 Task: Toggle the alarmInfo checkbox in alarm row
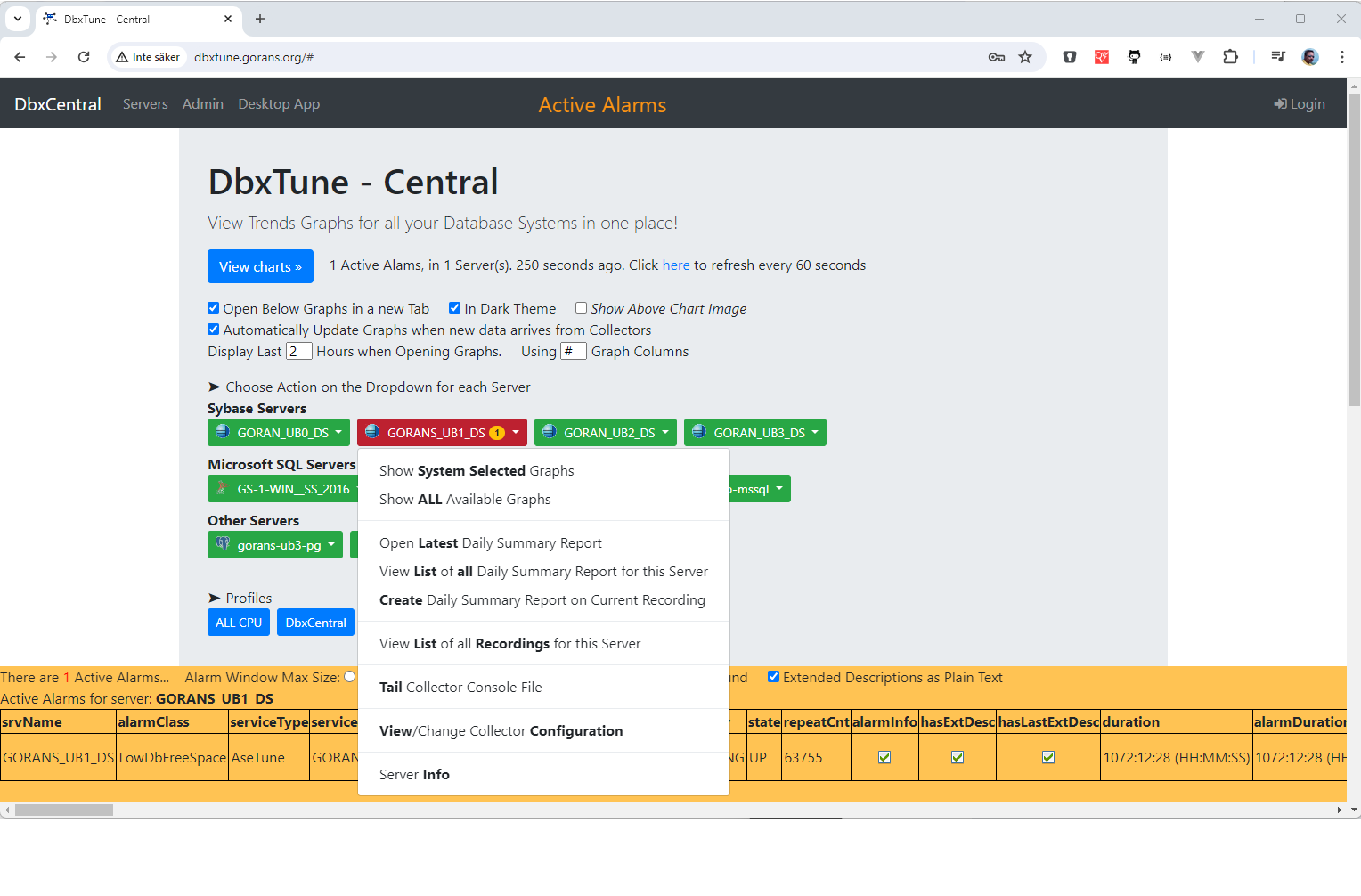884,757
